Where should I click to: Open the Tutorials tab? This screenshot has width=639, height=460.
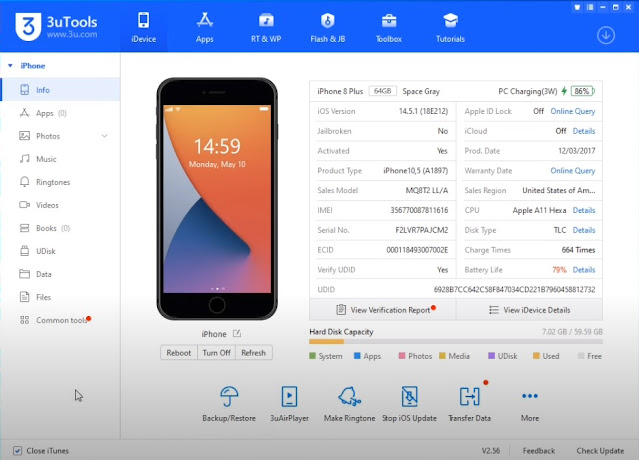pyautogui.click(x=450, y=28)
